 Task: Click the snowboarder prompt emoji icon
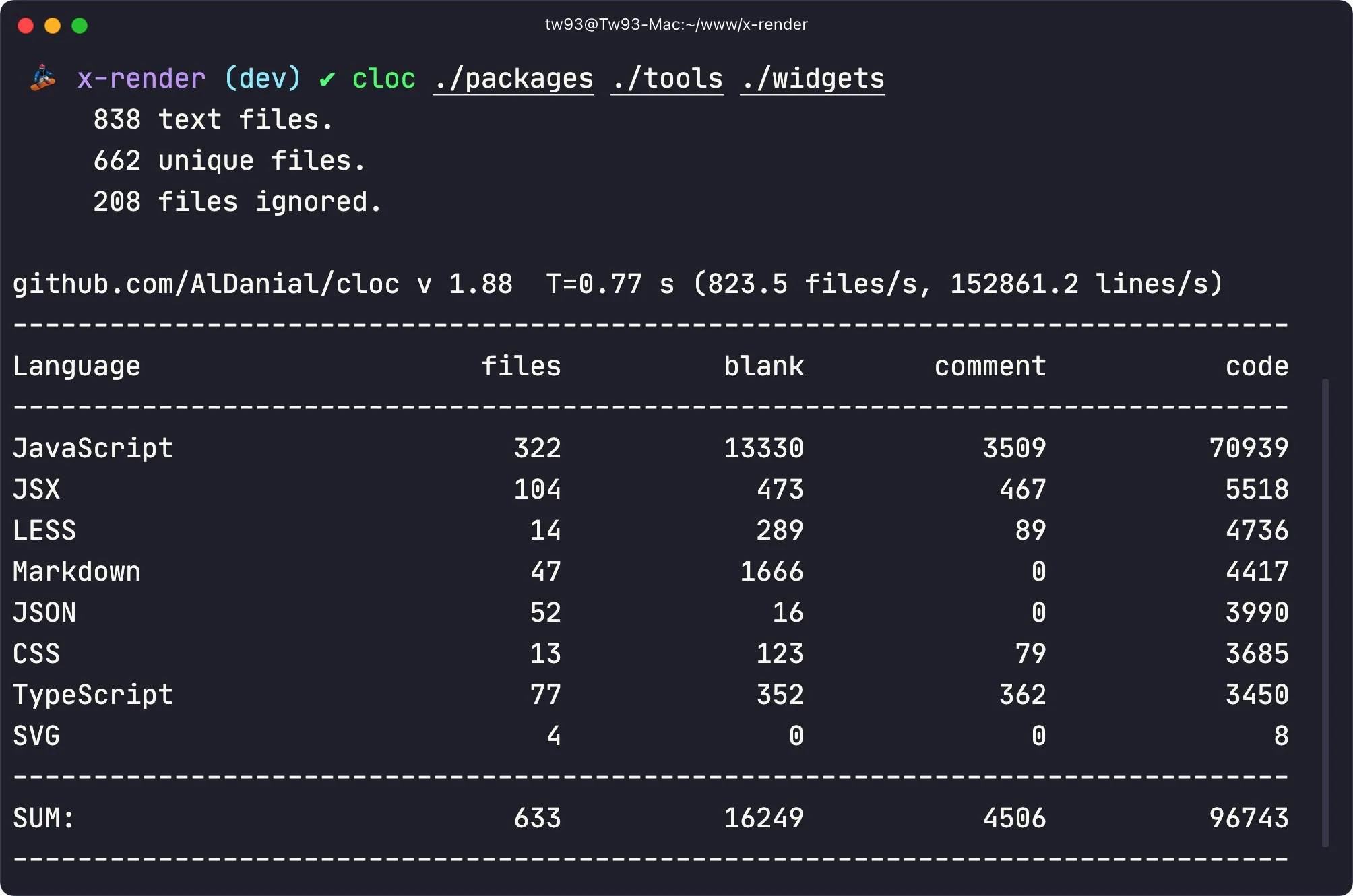pyautogui.click(x=43, y=78)
